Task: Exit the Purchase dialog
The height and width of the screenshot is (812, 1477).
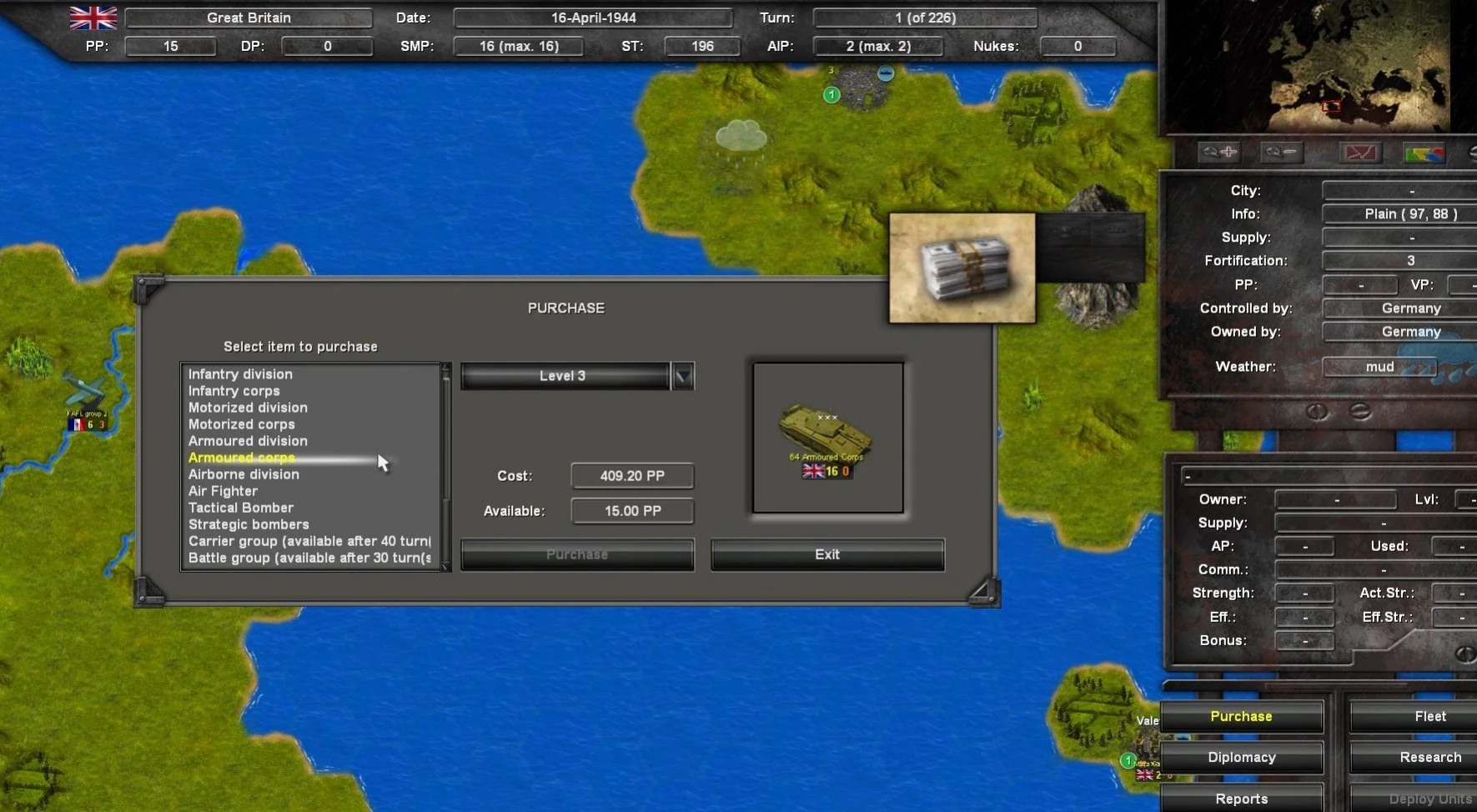Action: coord(827,554)
